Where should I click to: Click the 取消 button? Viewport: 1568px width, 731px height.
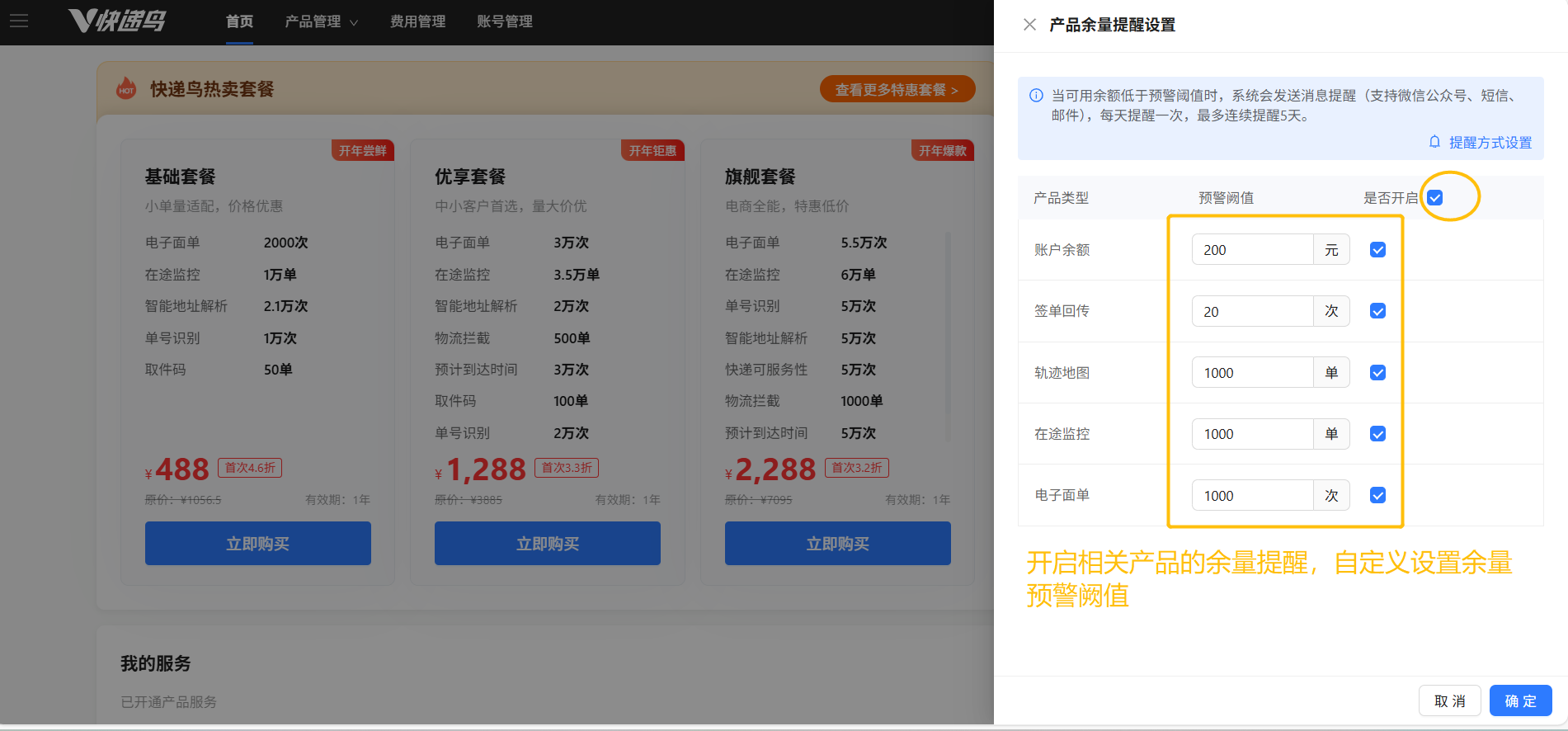pos(1449,700)
